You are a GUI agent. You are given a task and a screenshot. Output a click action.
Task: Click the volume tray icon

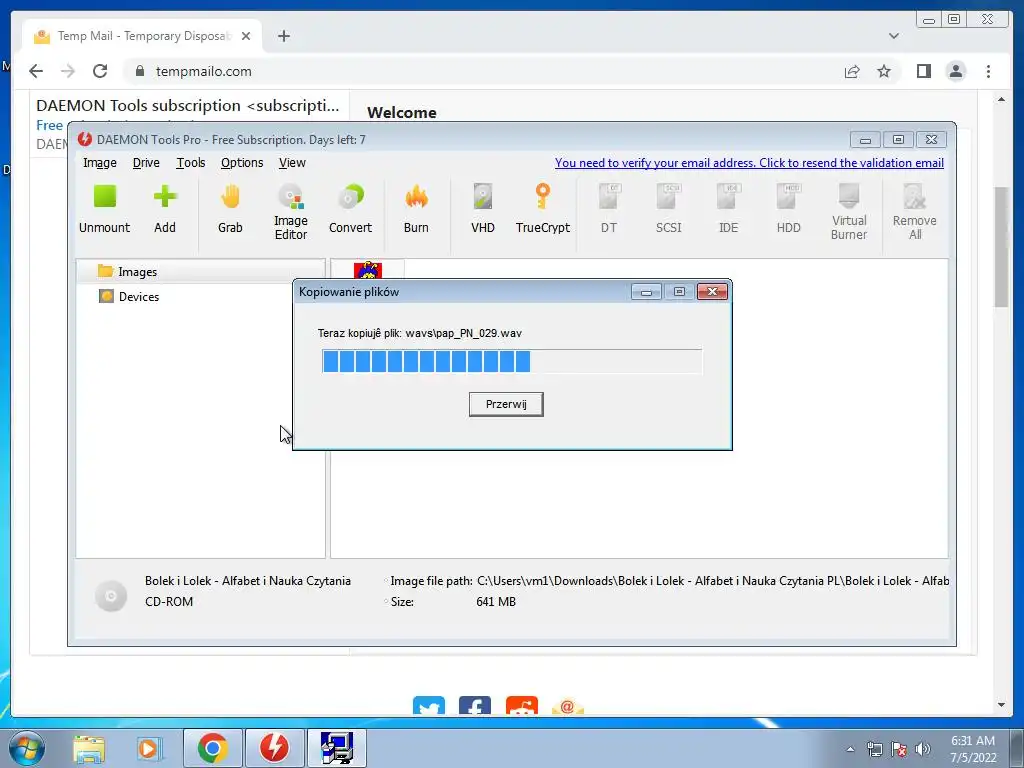pyautogui.click(x=923, y=749)
